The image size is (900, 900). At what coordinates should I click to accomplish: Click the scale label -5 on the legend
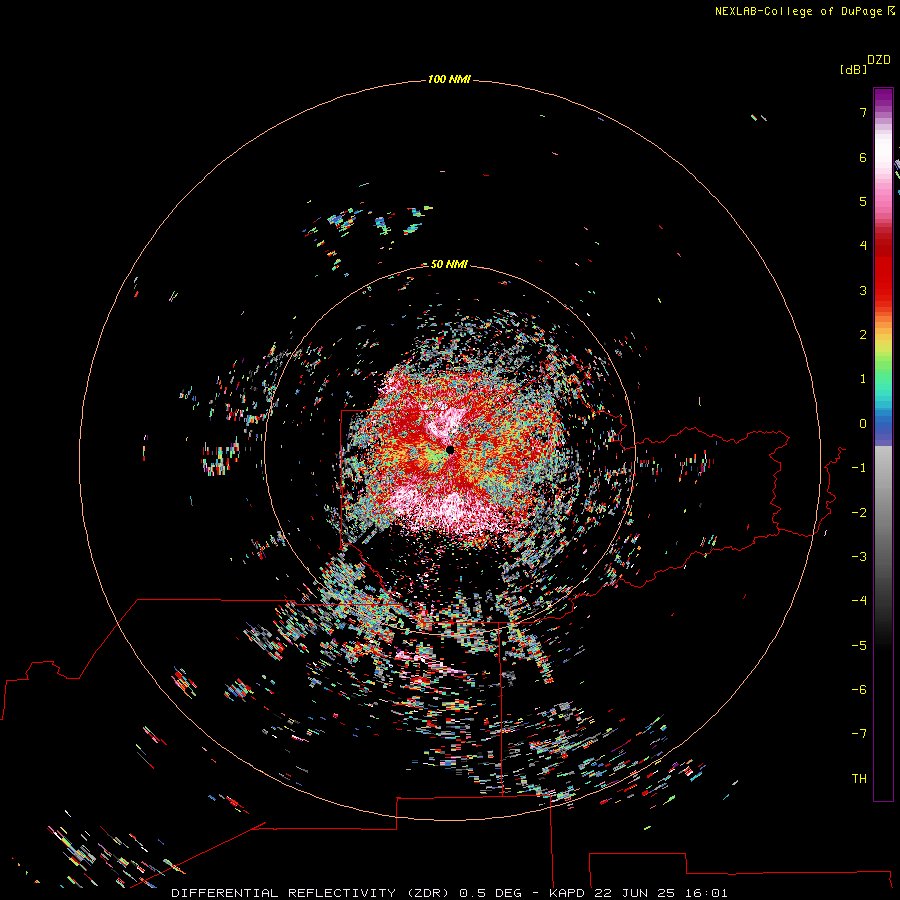[x=859, y=646]
